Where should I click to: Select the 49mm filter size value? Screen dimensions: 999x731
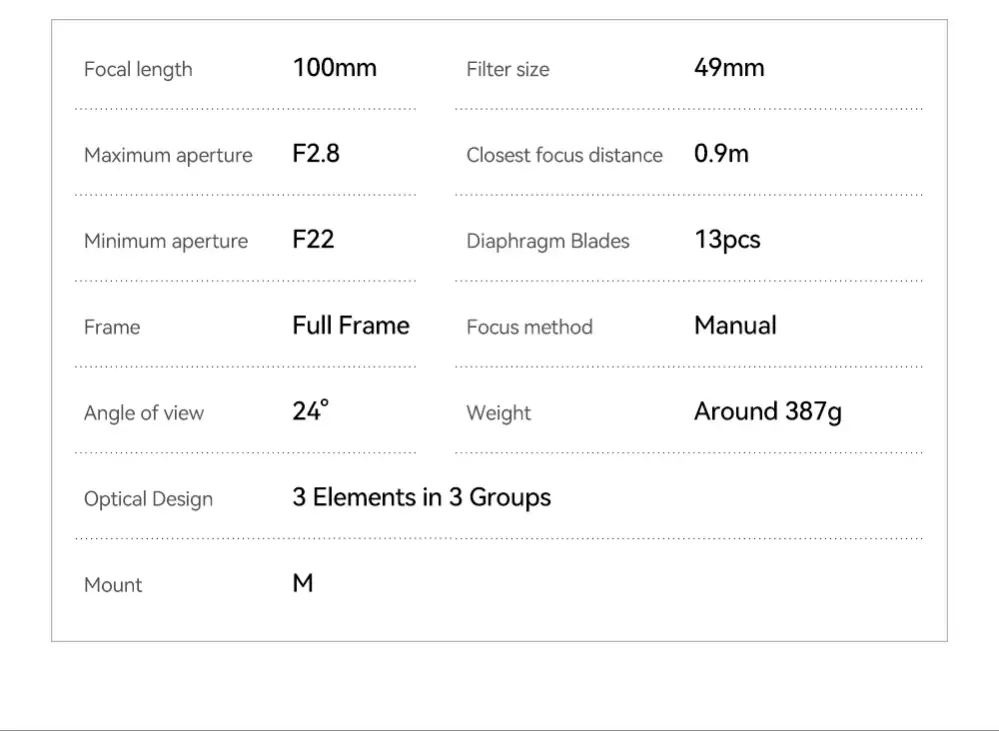pos(729,68)
